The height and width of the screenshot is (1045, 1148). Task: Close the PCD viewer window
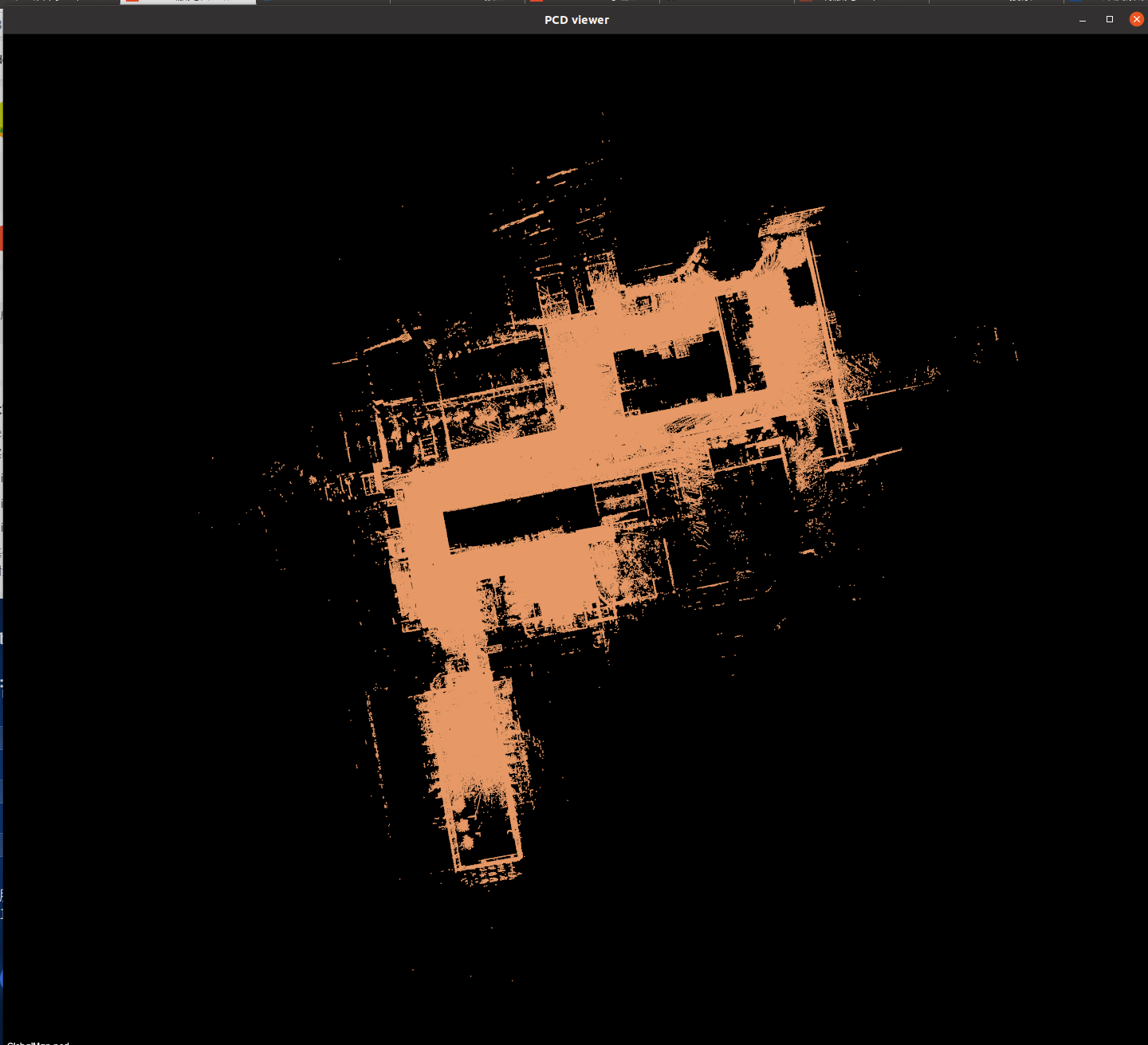pyautogui.click(x=1136, y=19)
